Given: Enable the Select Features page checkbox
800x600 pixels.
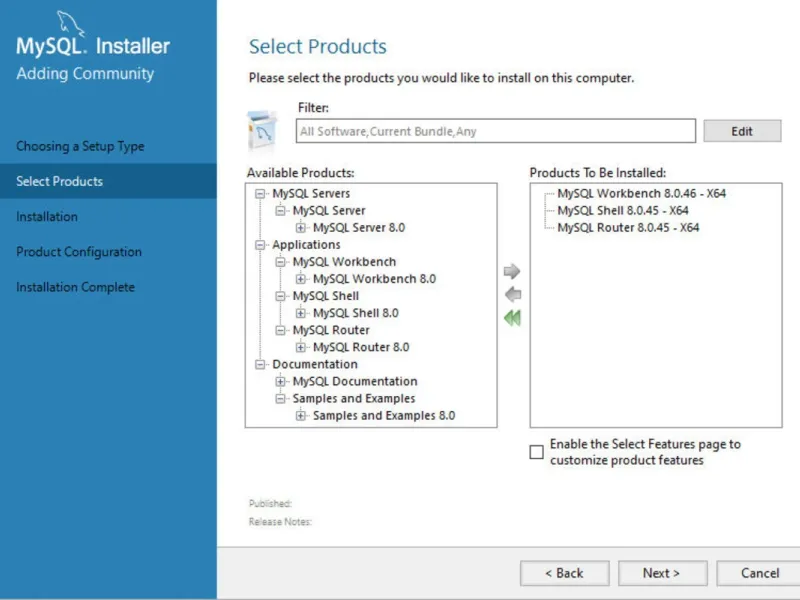Looking at the screenshot, I should coord(536,452).
